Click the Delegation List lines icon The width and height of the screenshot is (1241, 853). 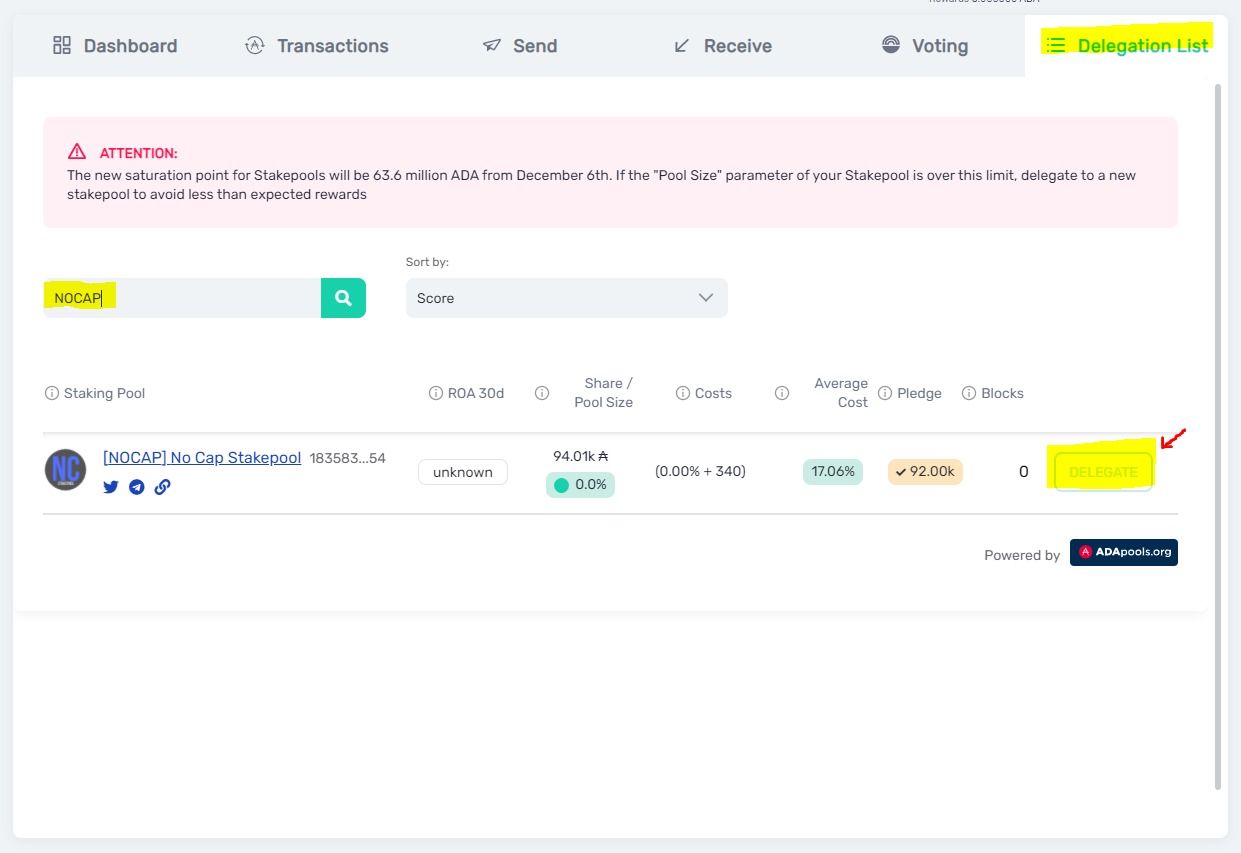[1056, 45]
